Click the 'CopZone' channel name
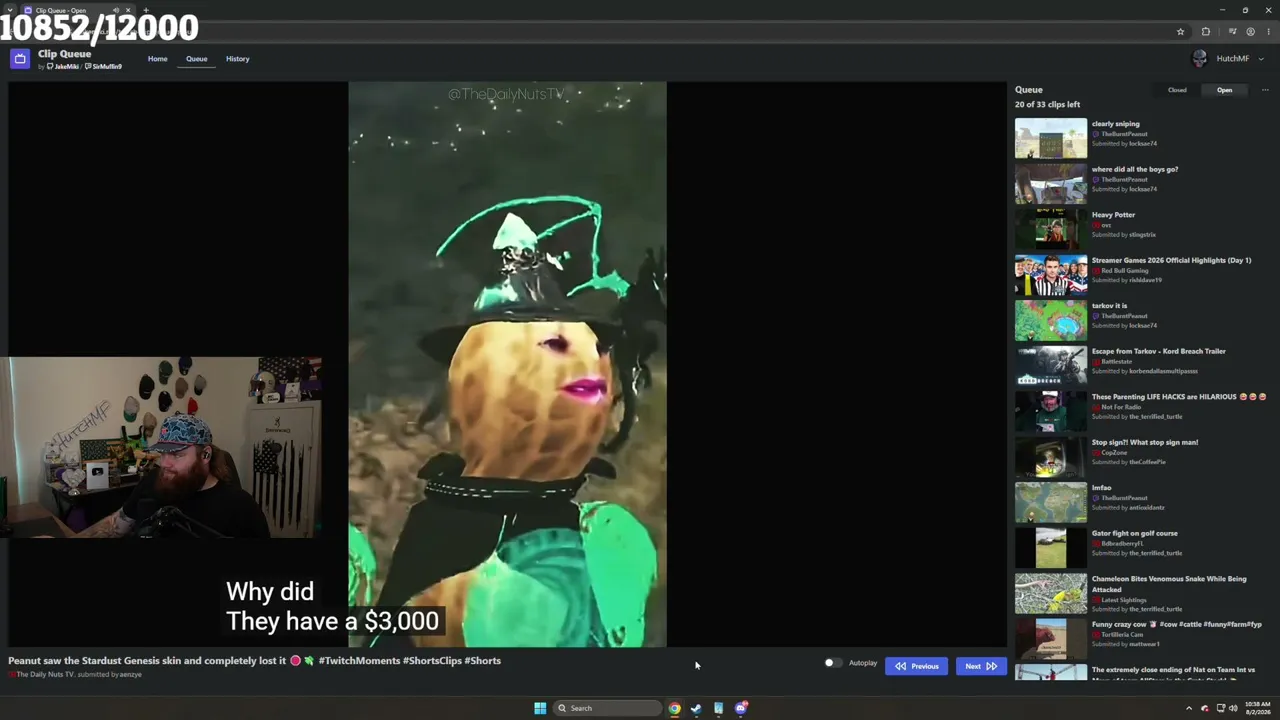 click(x=1114, y=452)
